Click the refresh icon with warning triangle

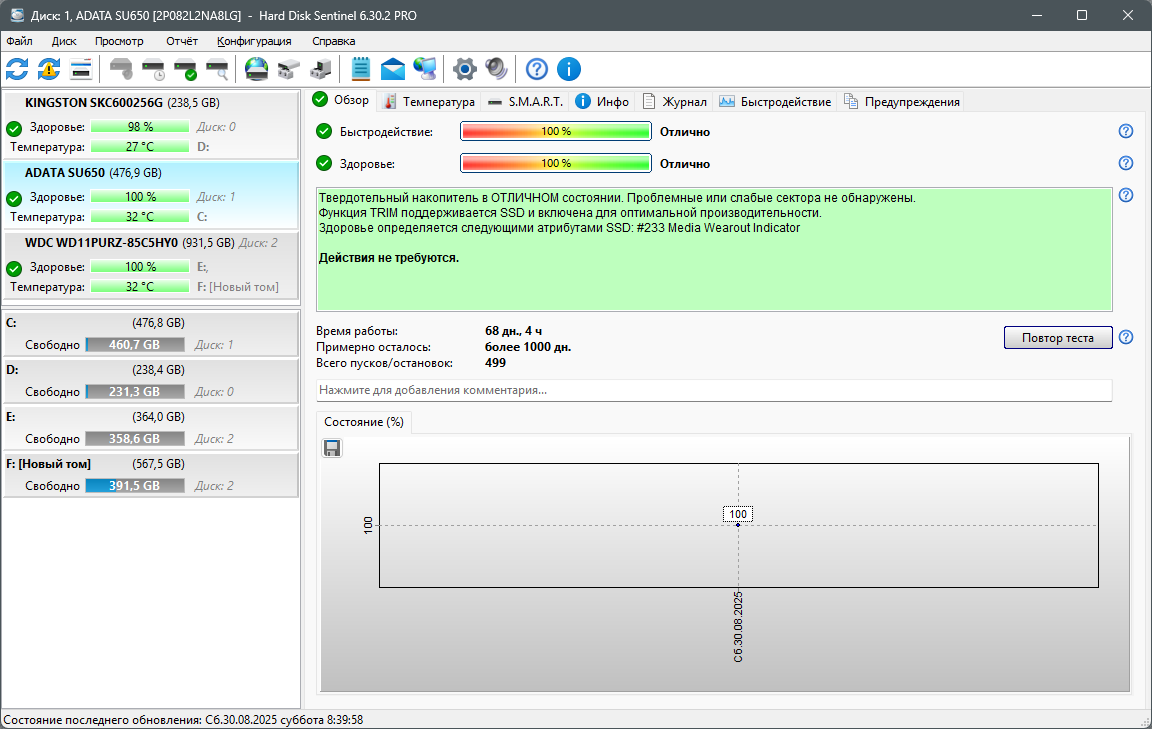tap(49, 69)
